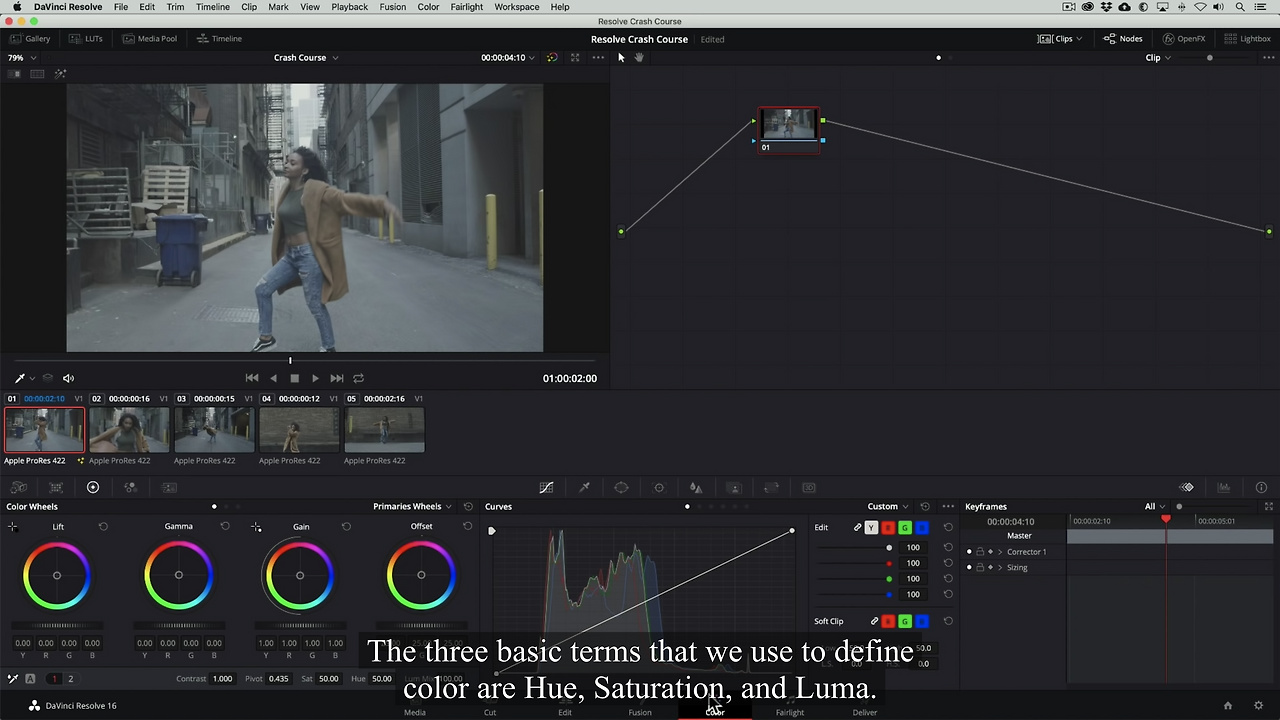Reset the Lift color wheel
1280x720 pixels.
pos(103,526)
